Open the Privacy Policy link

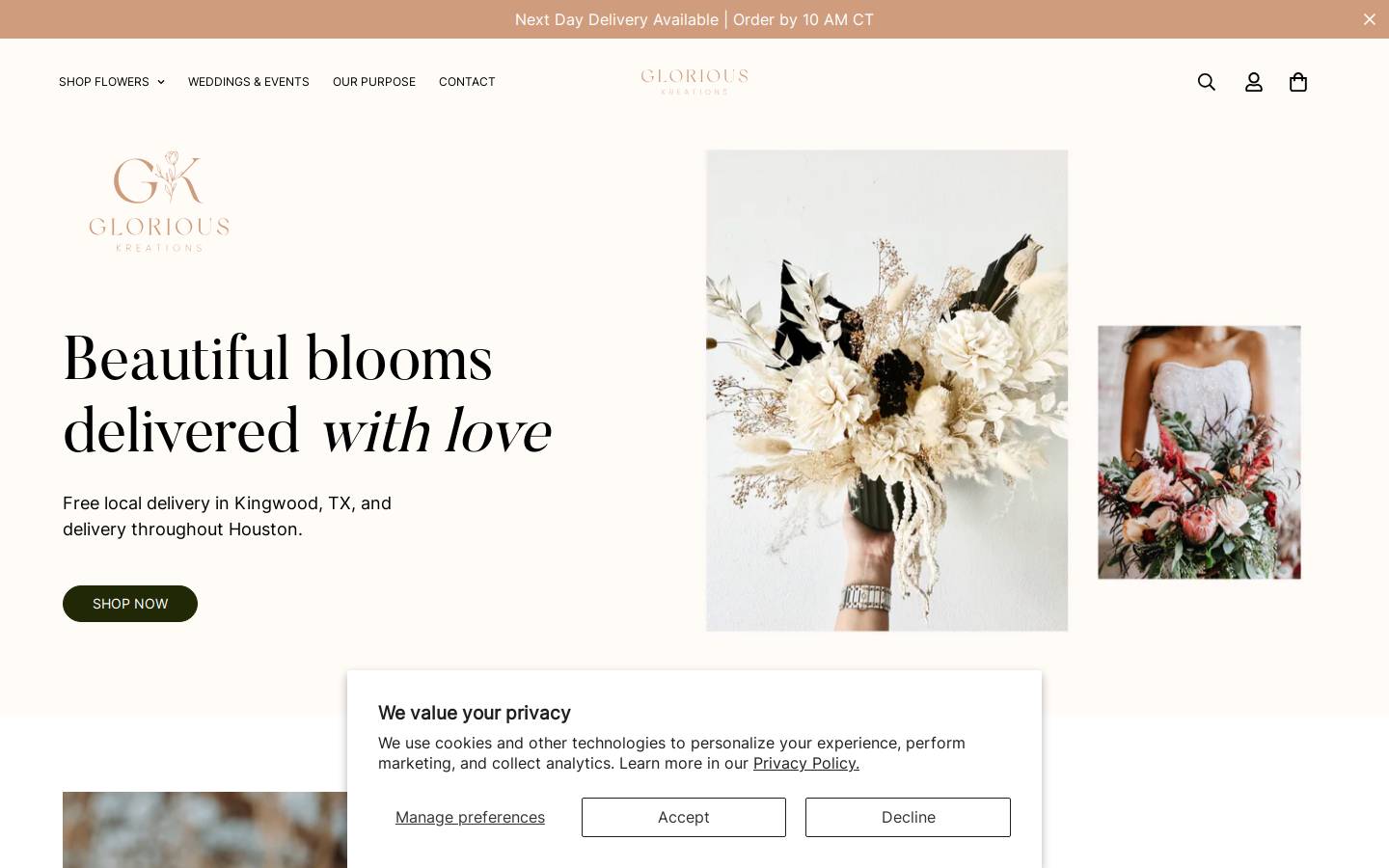(x=806, y=763)
